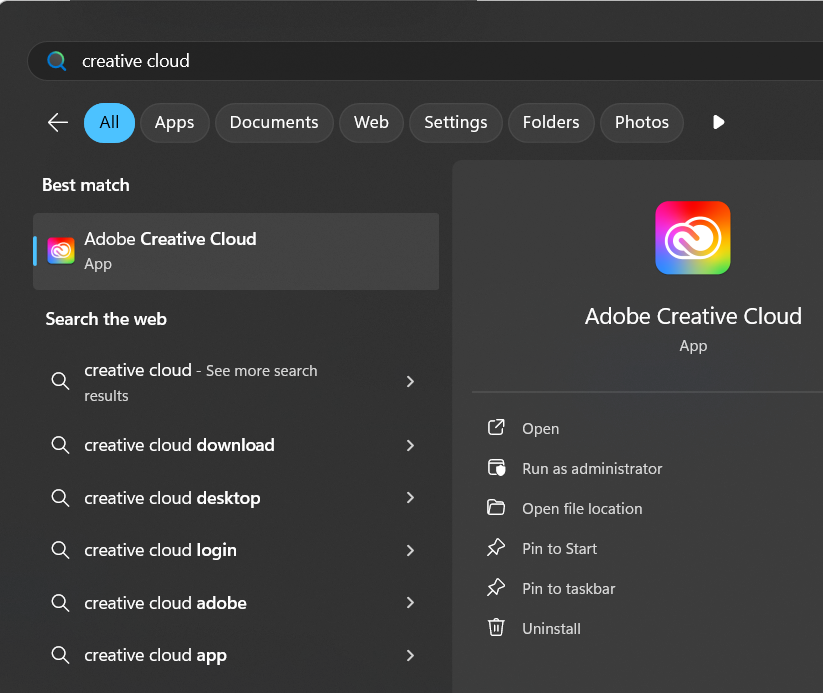Click magnifier icon next to 'creative cloud adobe'
The width and height of the screenshot is (823, 693).
pos(60,603)
